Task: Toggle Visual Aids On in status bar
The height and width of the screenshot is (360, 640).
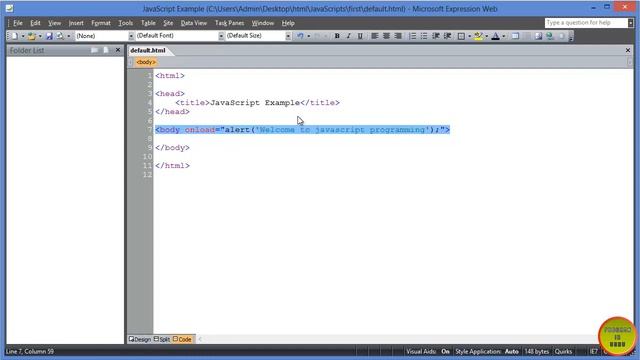Action: coord(427,351)
